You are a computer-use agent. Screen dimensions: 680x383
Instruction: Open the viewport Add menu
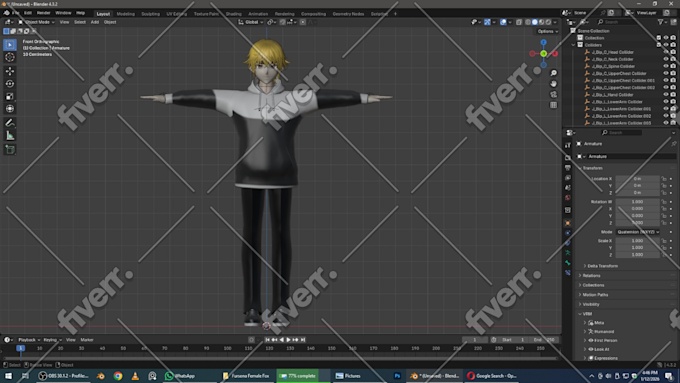(95, 22)
